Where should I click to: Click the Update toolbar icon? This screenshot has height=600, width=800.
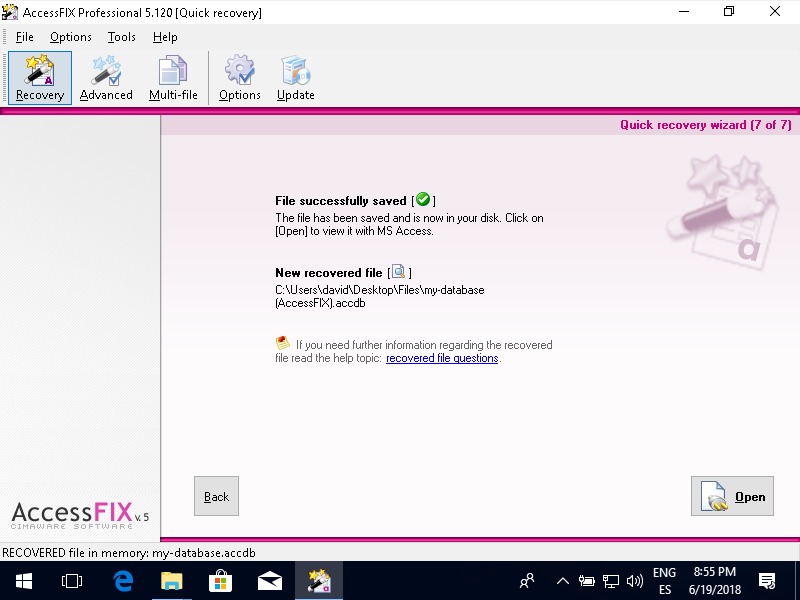point(295,78)
